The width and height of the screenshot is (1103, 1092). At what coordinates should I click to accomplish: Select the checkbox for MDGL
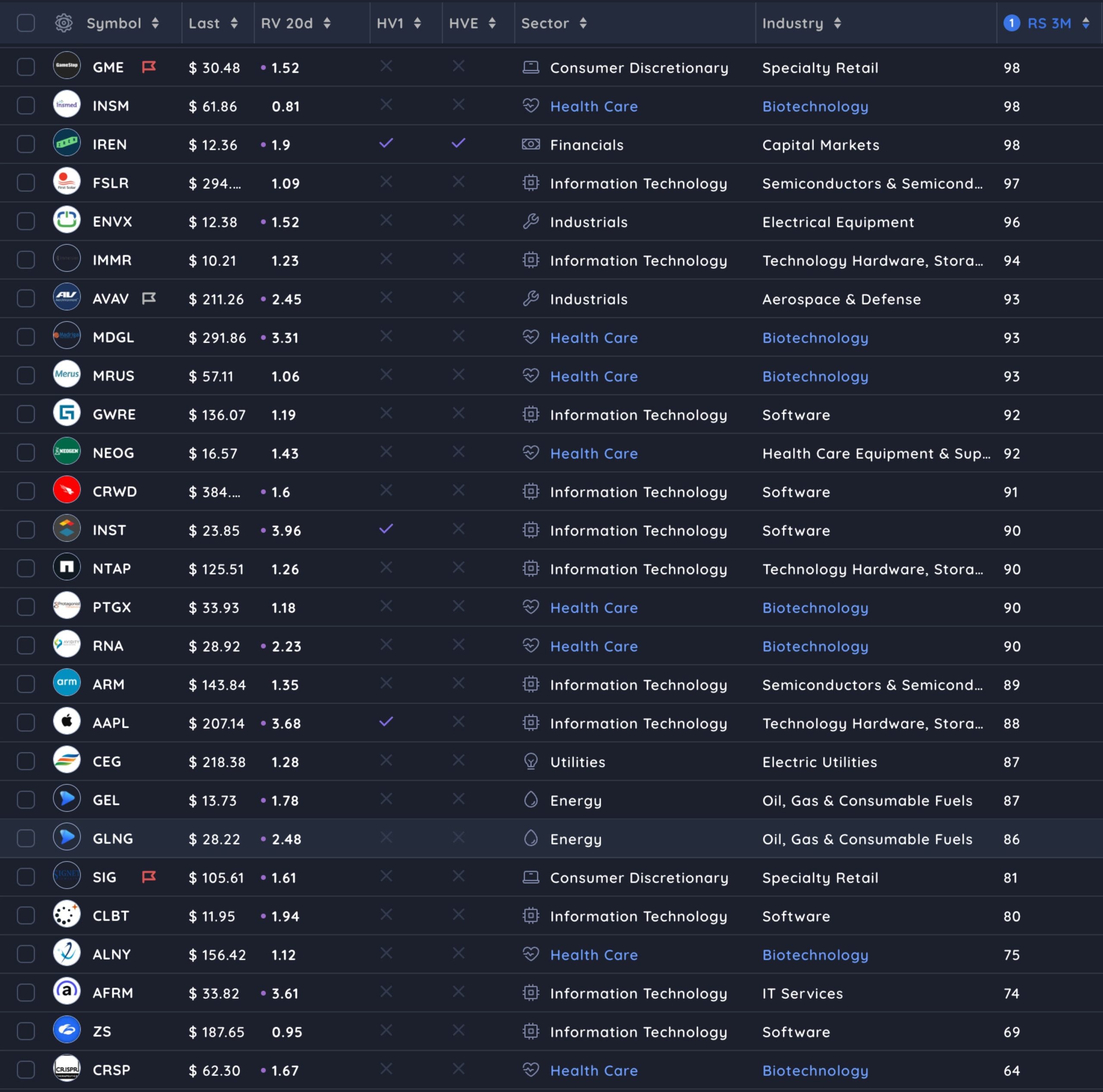click(x=26, y=337)
